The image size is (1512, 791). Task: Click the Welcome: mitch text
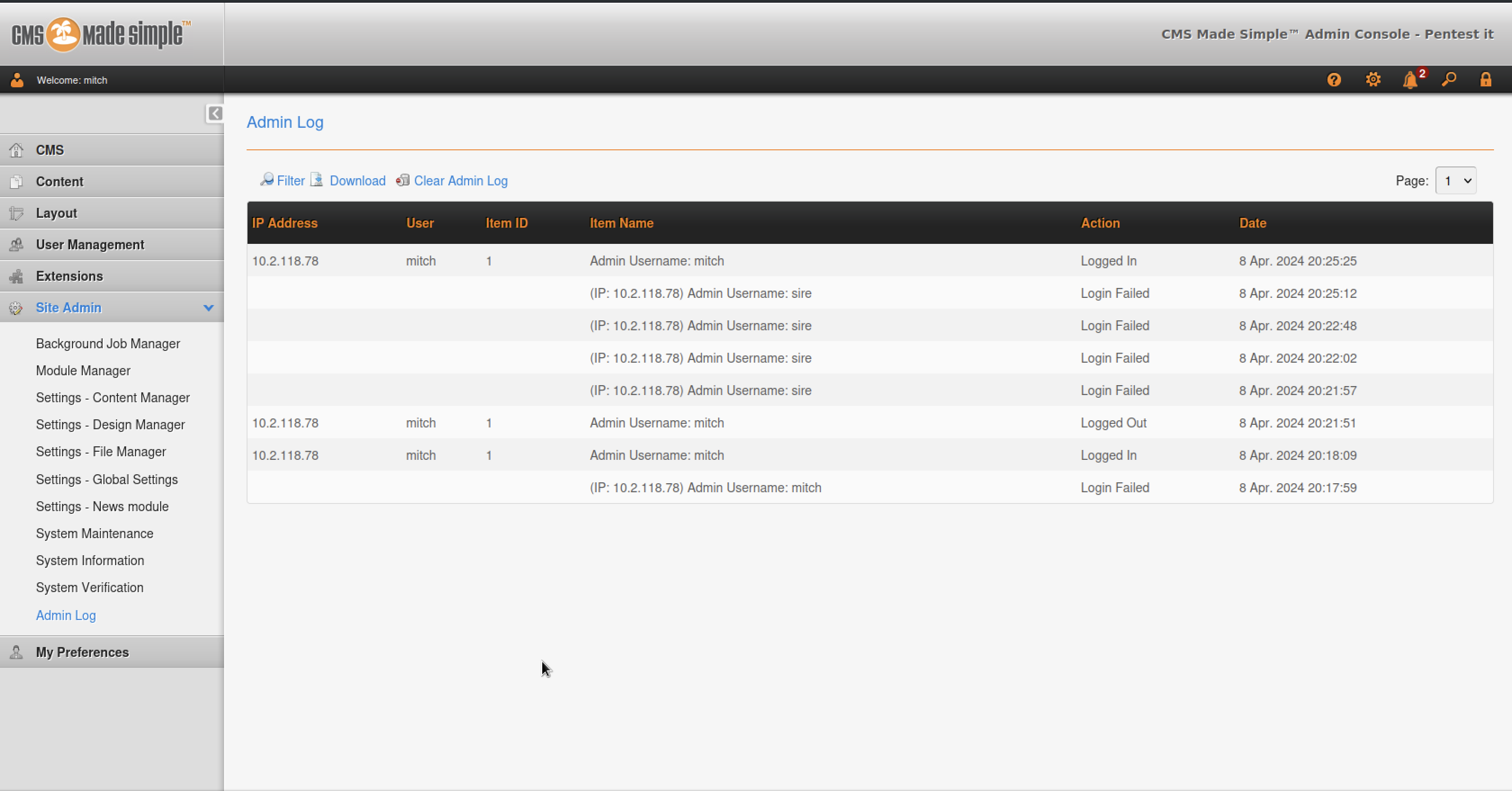[72, 81]
